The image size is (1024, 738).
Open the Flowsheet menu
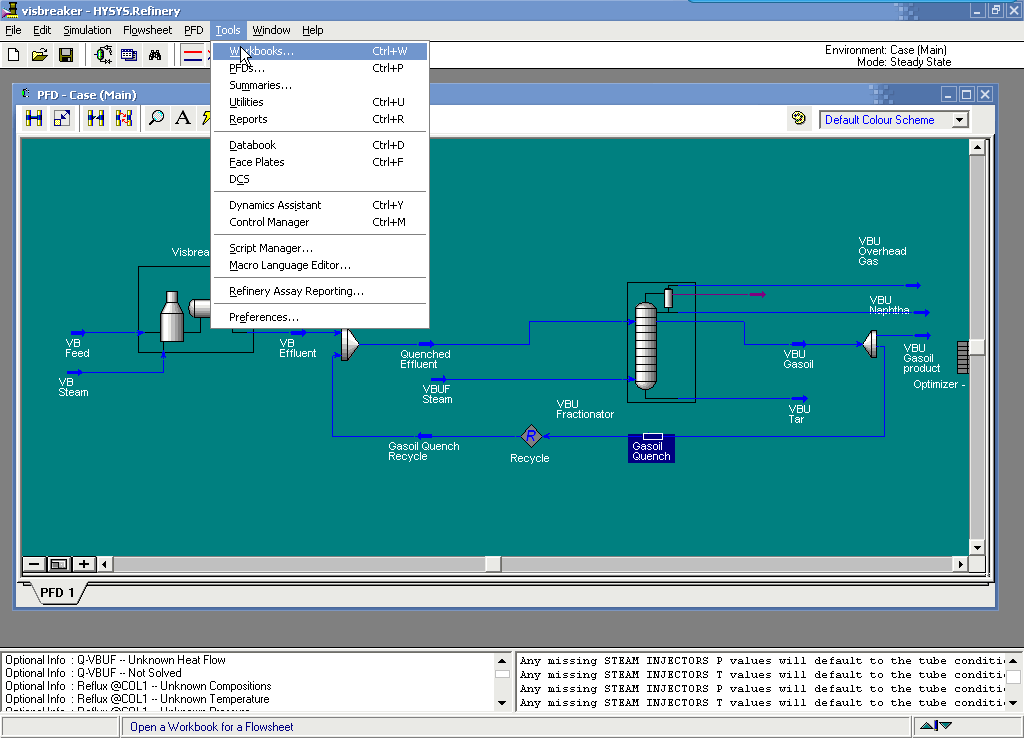click(x=148, y=30)
